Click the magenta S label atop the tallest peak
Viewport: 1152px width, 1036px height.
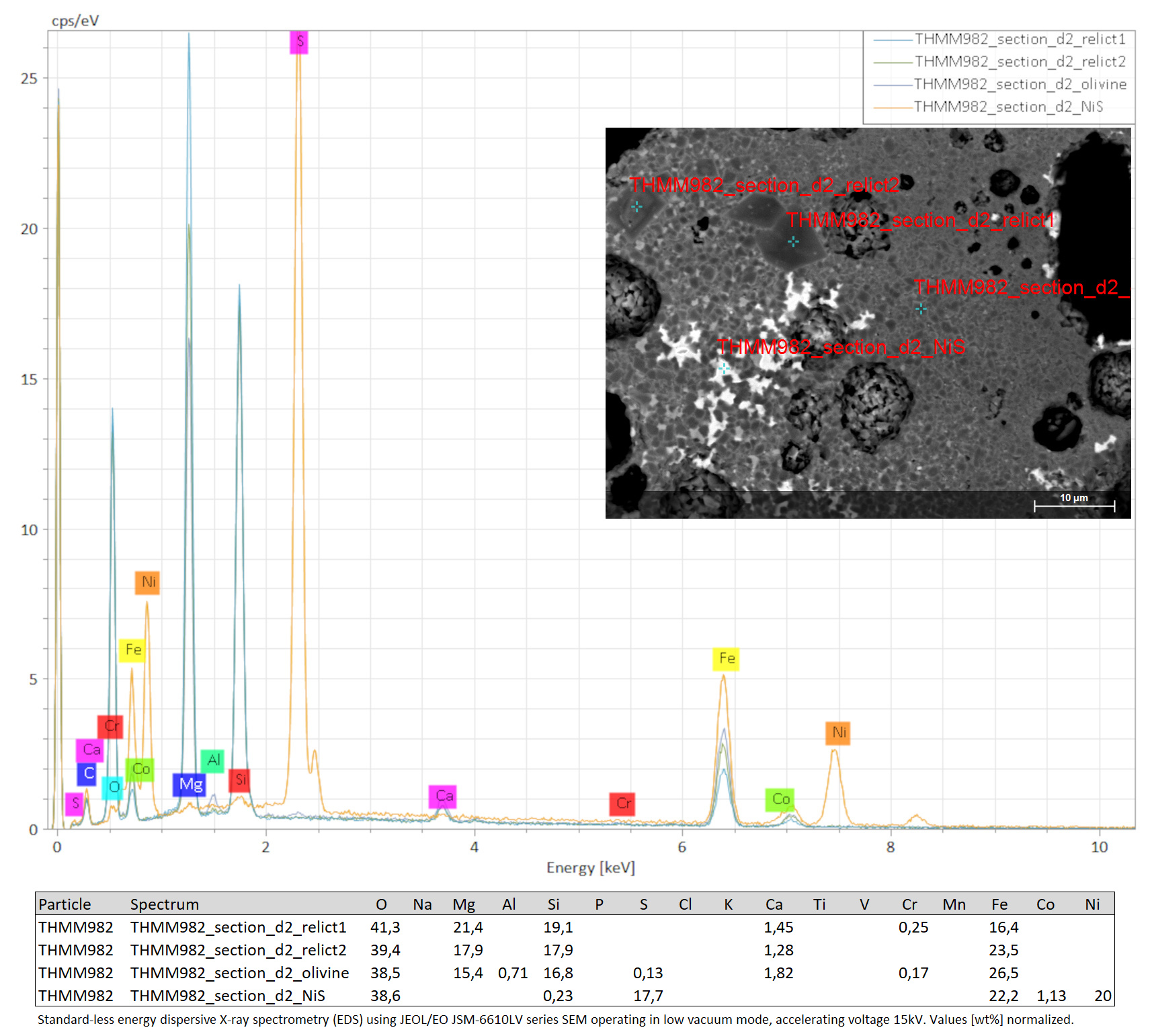tap(299, 42)
